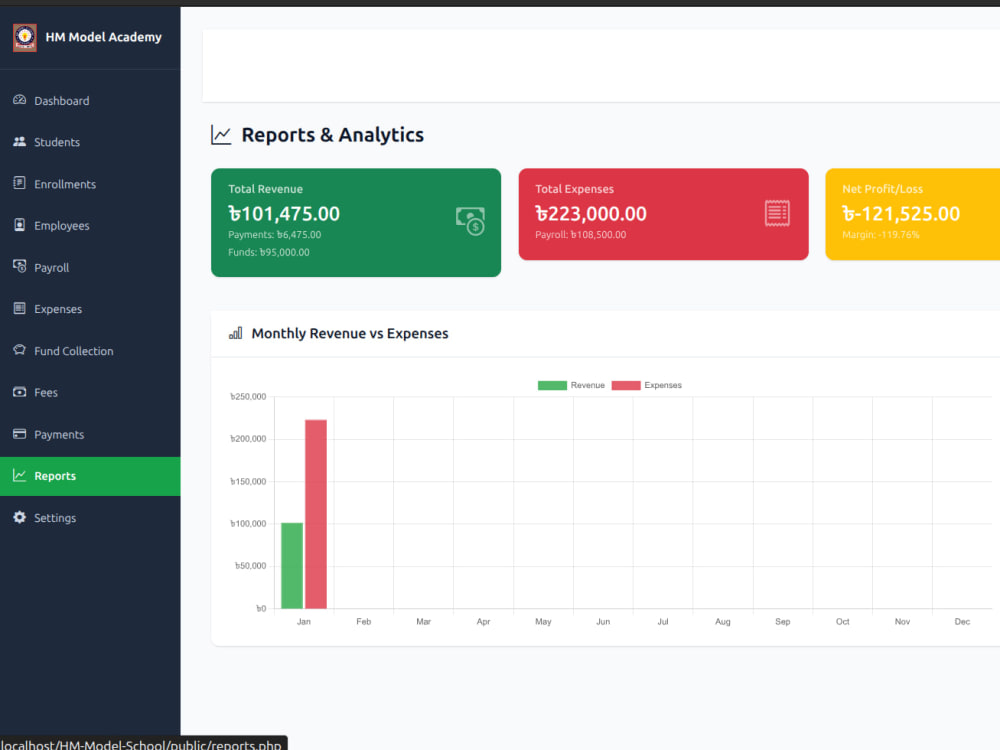The height and width of the screenshot is (750, 1000).
Task: Click the Fund Collection piggy bank icon
Action: click(20, 350)
